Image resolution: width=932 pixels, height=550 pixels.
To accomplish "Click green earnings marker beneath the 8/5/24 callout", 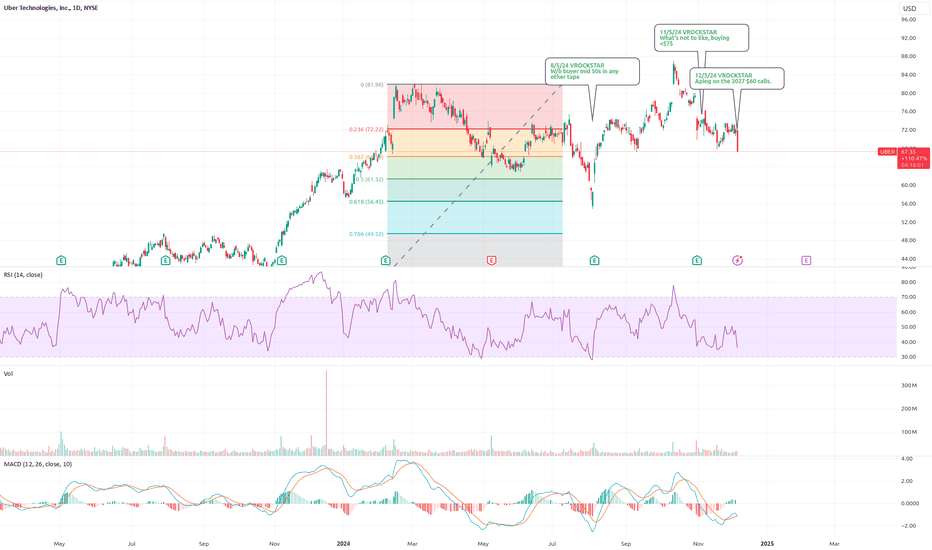I will pyautogui.click(x=594, y=260).
